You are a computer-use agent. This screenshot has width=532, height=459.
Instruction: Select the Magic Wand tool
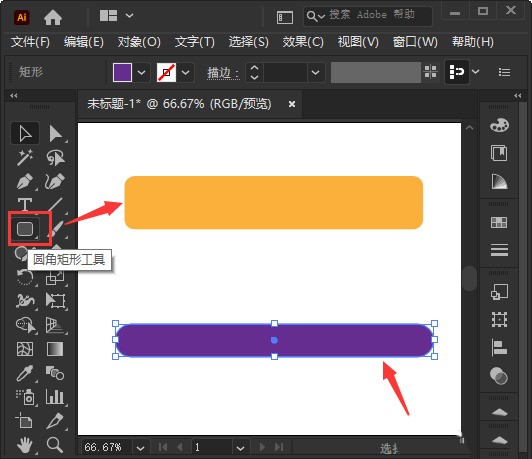point(25,157)
